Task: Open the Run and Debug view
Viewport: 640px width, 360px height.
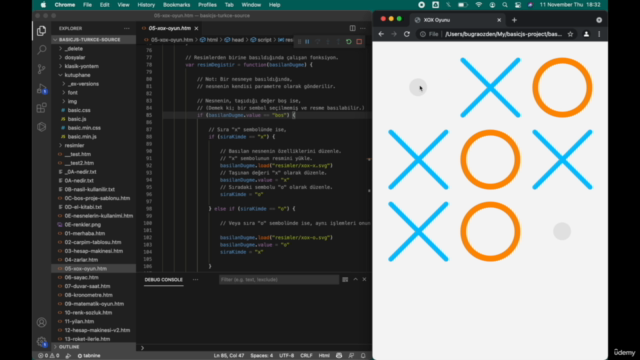Action: 41,89
